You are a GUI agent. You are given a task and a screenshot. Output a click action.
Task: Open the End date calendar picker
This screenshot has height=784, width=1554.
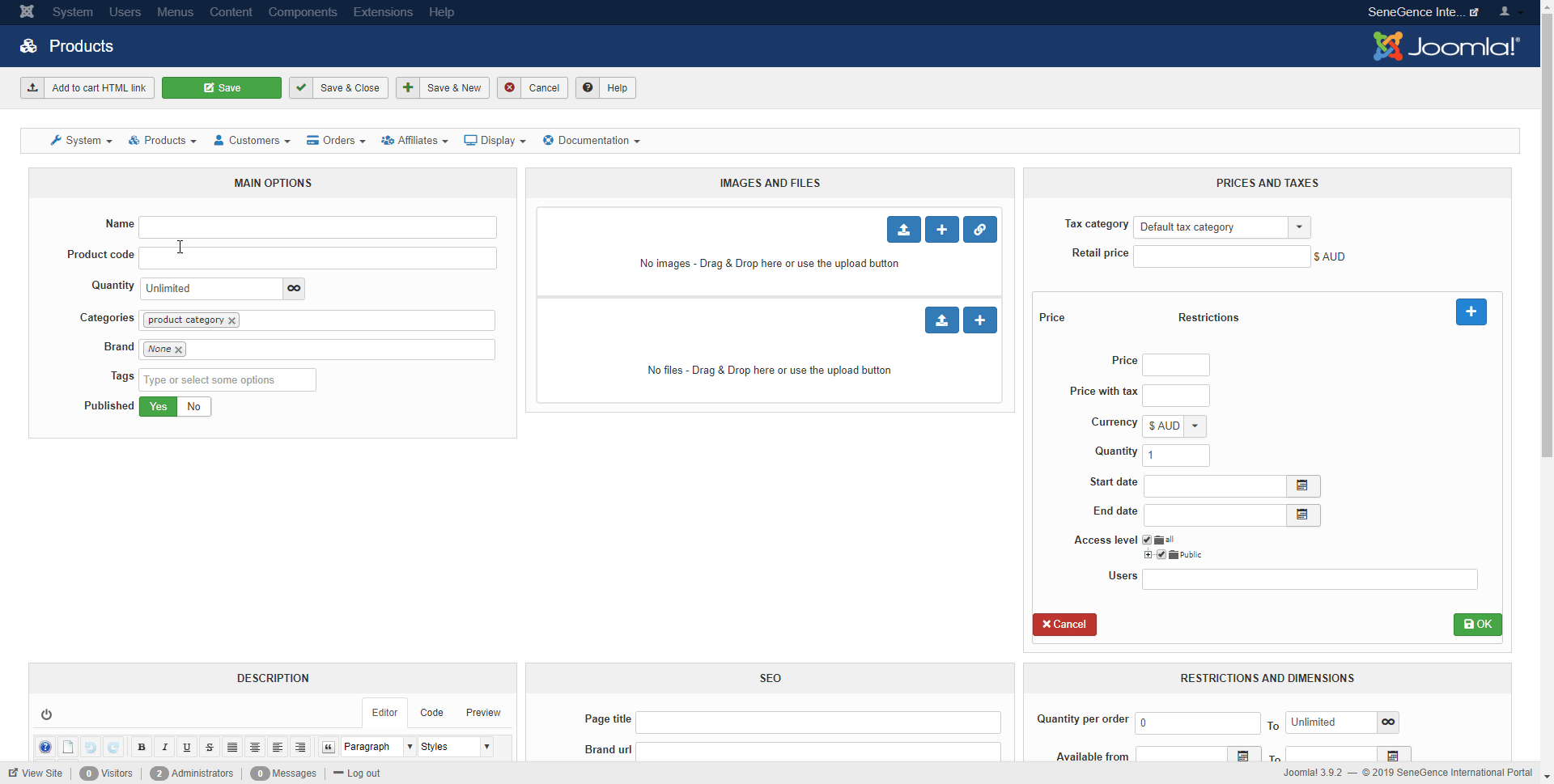[1302, 515]
